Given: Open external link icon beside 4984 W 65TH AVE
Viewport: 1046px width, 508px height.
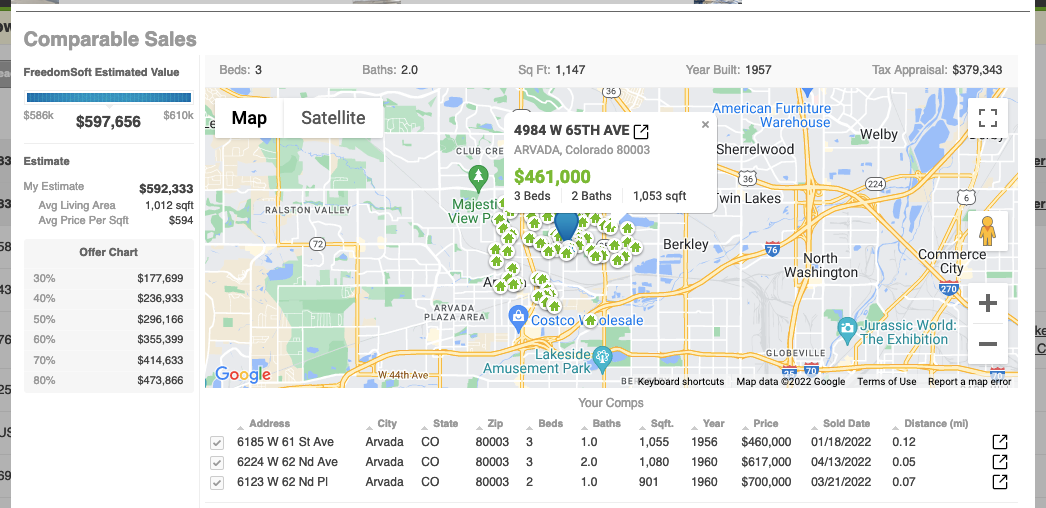Looking at the screenshot, I should [x=642, y=132].
